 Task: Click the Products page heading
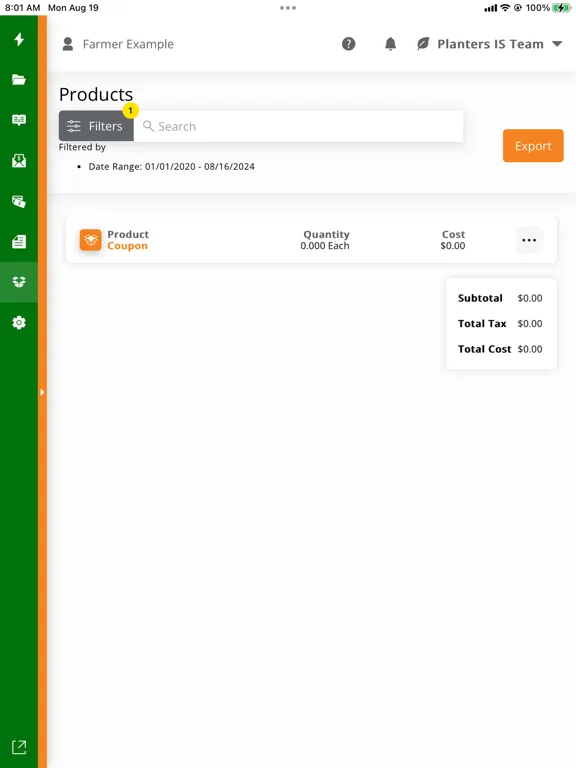(x=96, y=95)
